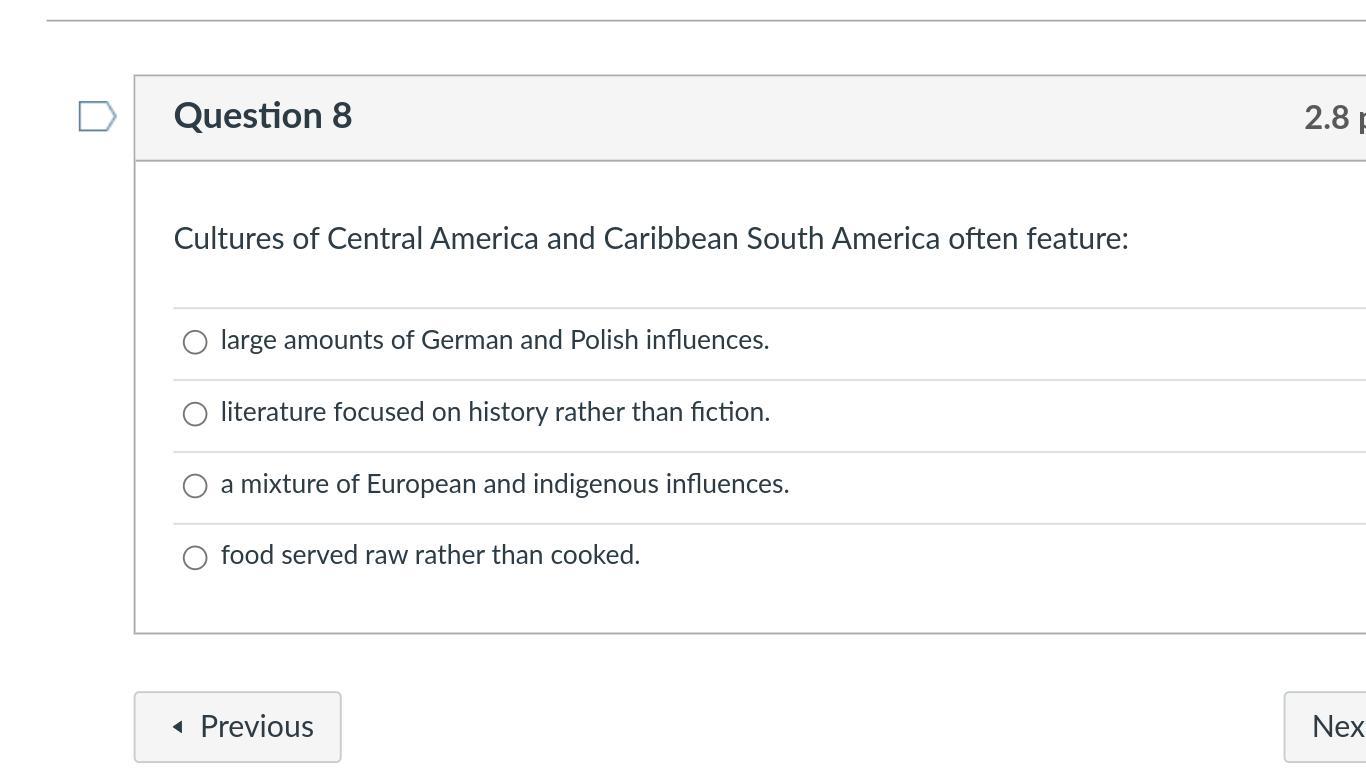Image resolution: width=1366 pixels, height=768 pixels.
Task: Choose the literature focused on history radio button
Action: (x=195, y=414)
